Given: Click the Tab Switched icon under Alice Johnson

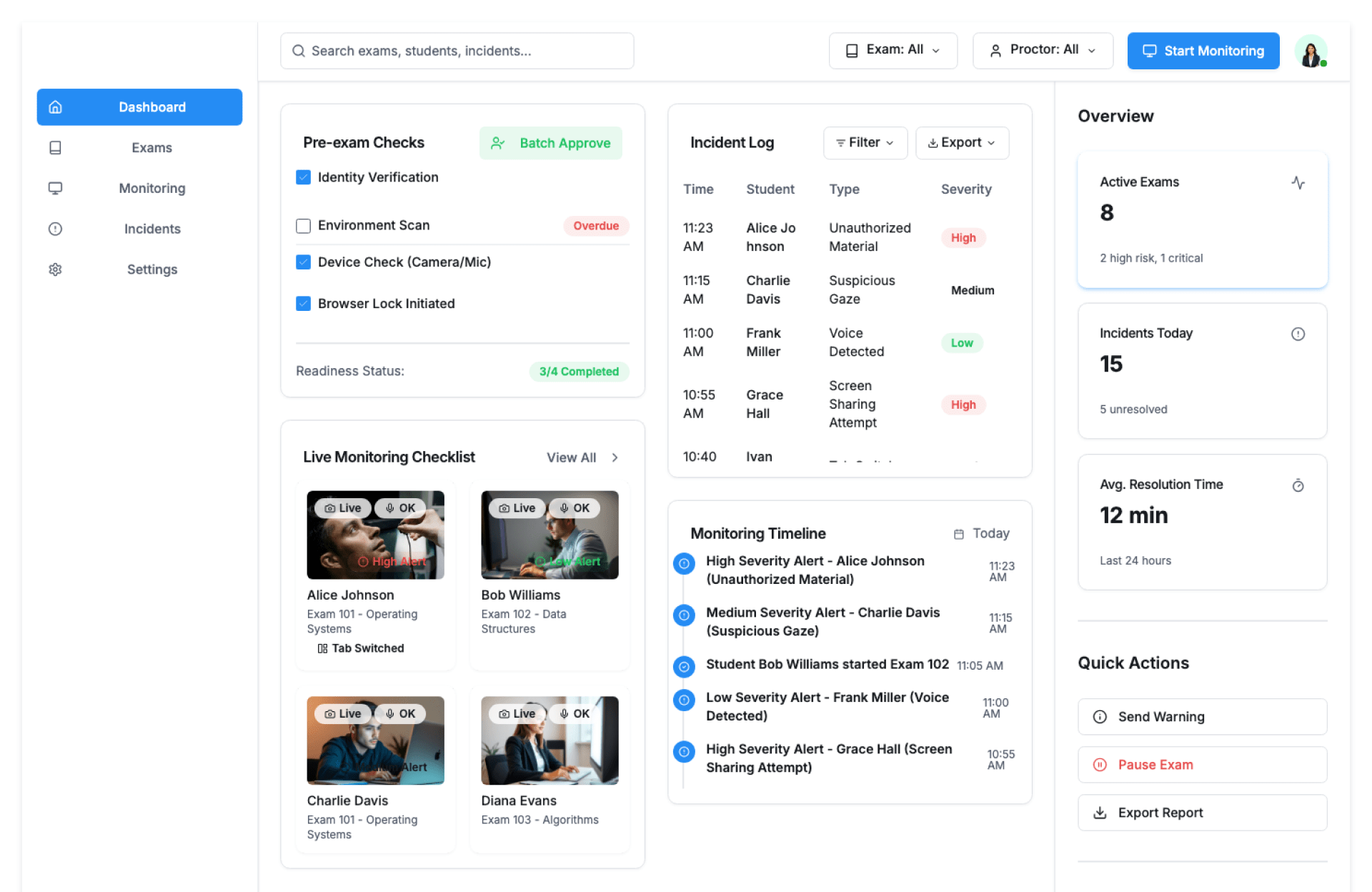Looking at the screenshot, I should [322, 648].
